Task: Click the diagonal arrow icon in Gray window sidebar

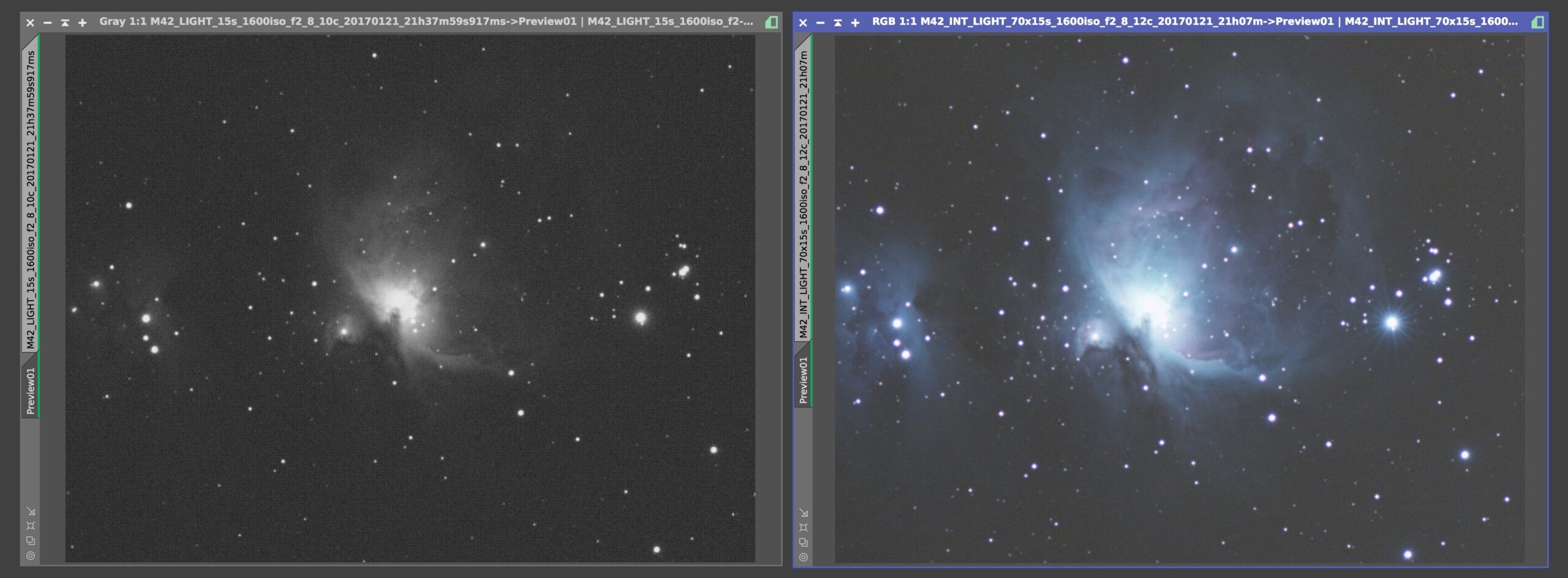Action: pyautogui.click(x=31, y=511)
